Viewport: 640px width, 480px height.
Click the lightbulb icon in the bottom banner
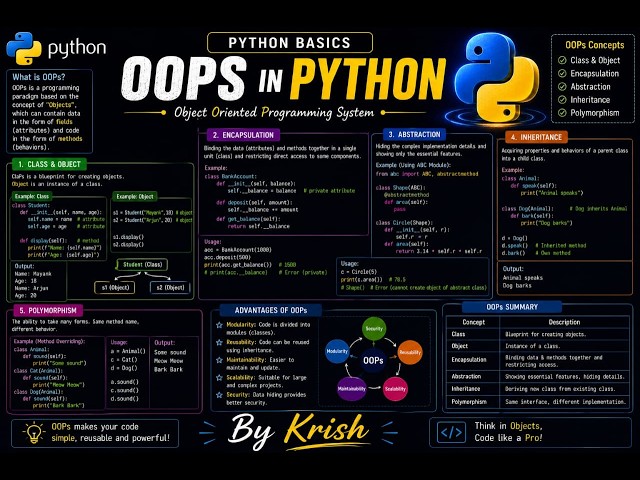34,433
